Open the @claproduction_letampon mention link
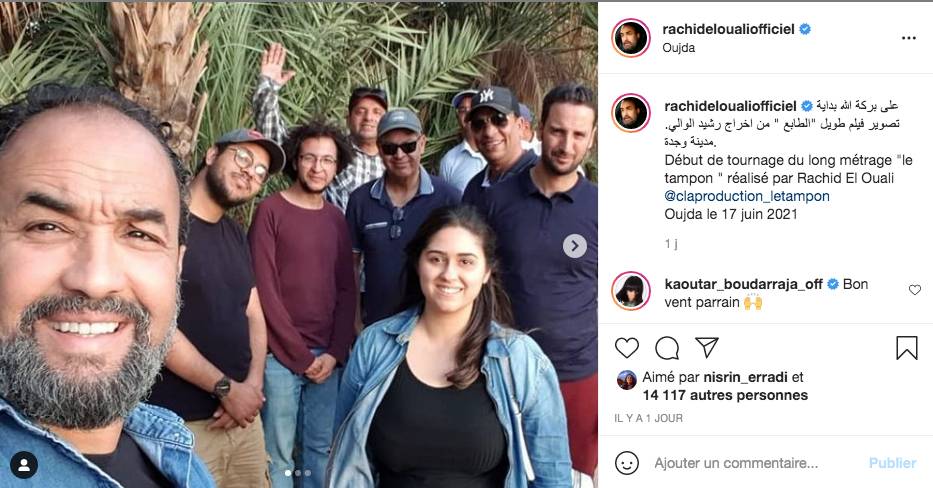 [747, 196]
